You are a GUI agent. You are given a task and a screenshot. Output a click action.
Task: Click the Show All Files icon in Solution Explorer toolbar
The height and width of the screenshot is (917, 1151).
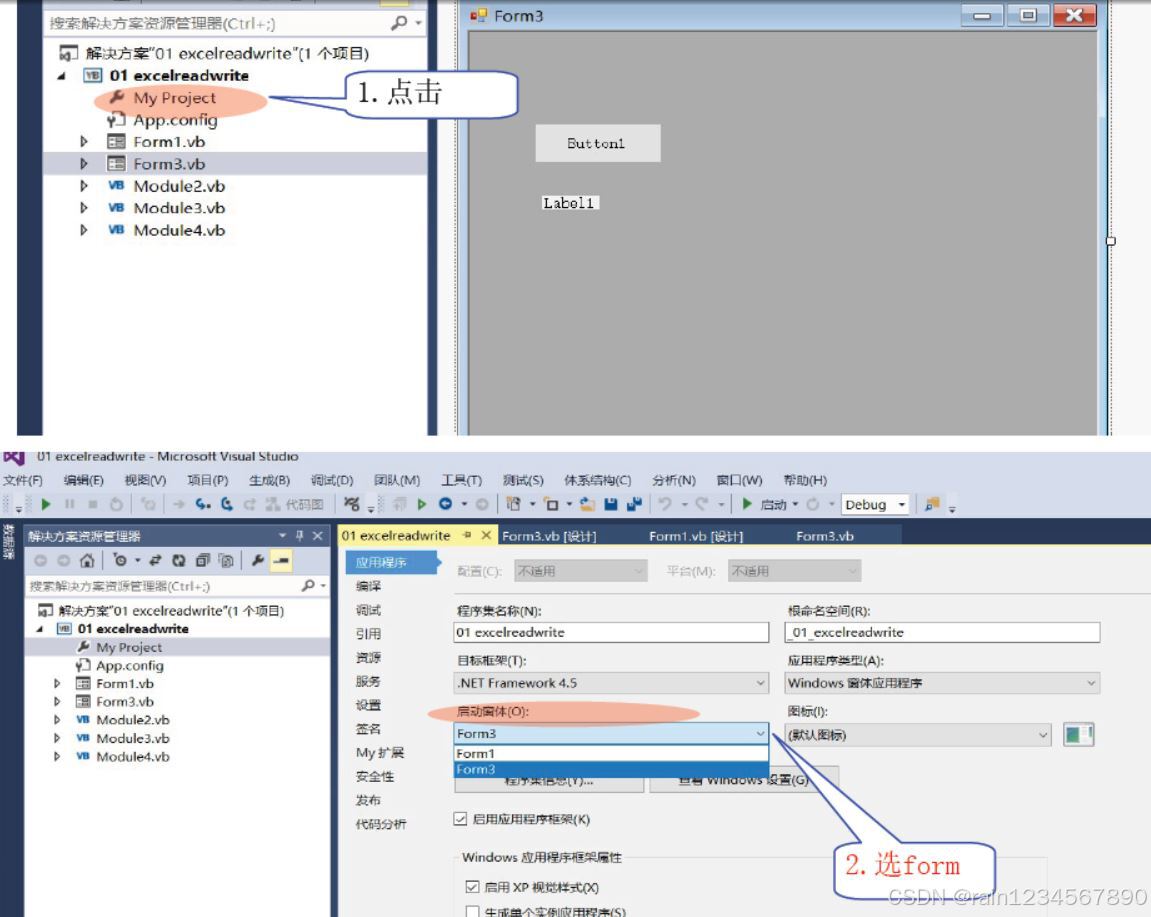[227, 560]
